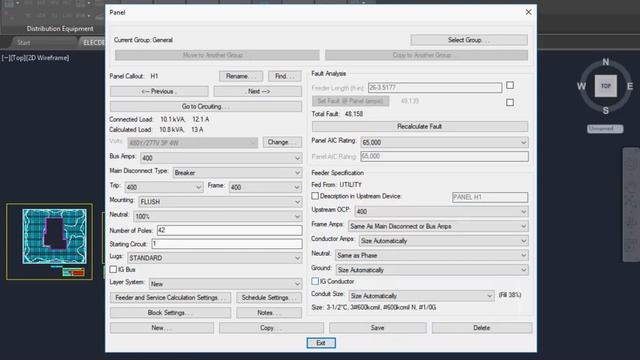640x360 pixels.
Task: Open Feeder and Service Calculation Settings
Action: coord(170,298)
